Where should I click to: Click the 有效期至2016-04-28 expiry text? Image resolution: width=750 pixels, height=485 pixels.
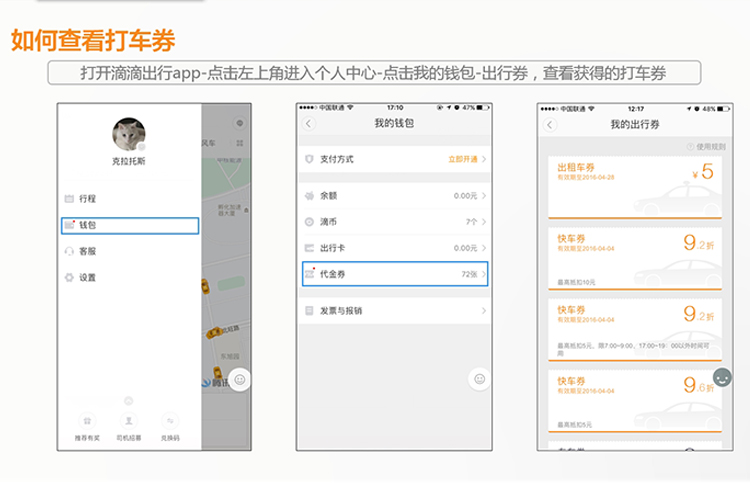(x=585, y=177)
